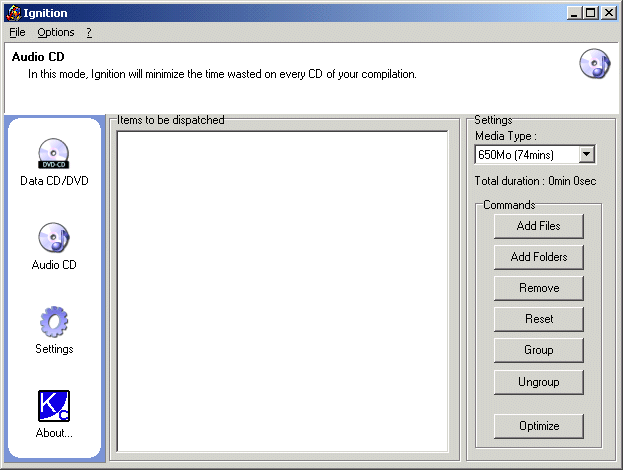Screen dimensions: 623x470
Task: Maximize the Ignition window
Action: click(x=590, y=13)
